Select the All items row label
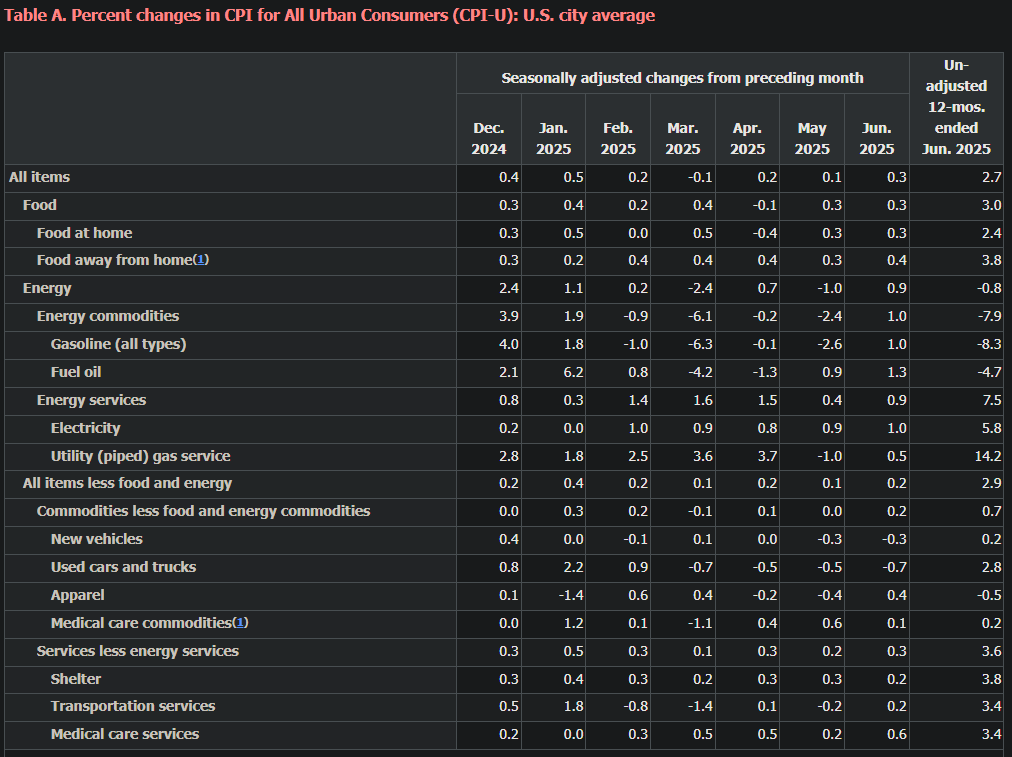This screenshot has width=1012, height=757. click(39, 177)
